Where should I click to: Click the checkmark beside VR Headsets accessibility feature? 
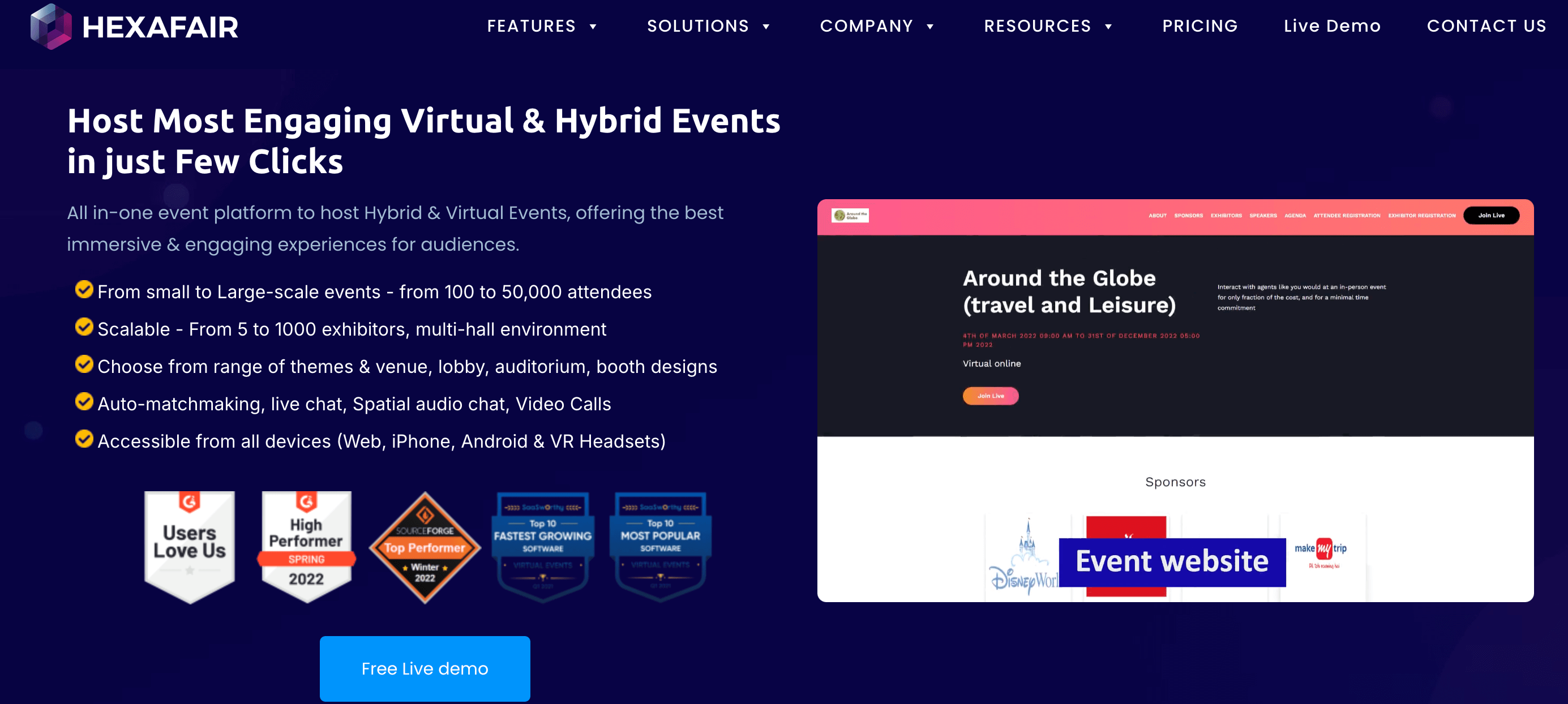pyautogui.click(x=83, y=439)
